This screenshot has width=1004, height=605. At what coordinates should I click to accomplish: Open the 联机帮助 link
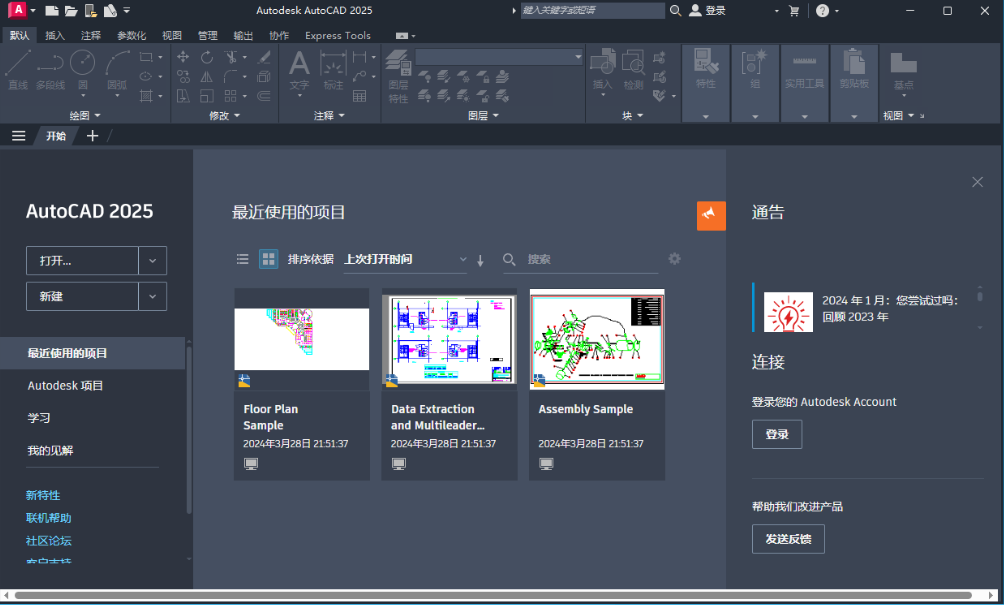click(49, 518)
